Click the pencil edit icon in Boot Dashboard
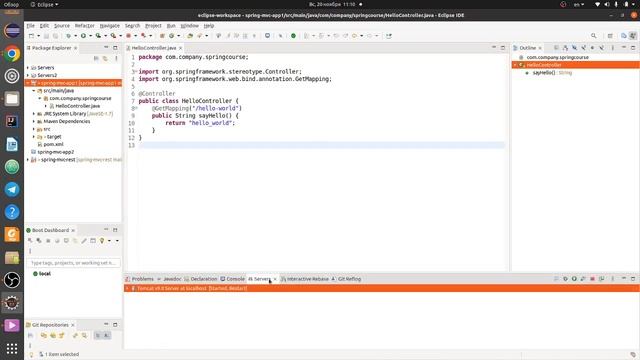 click(84, 241)
